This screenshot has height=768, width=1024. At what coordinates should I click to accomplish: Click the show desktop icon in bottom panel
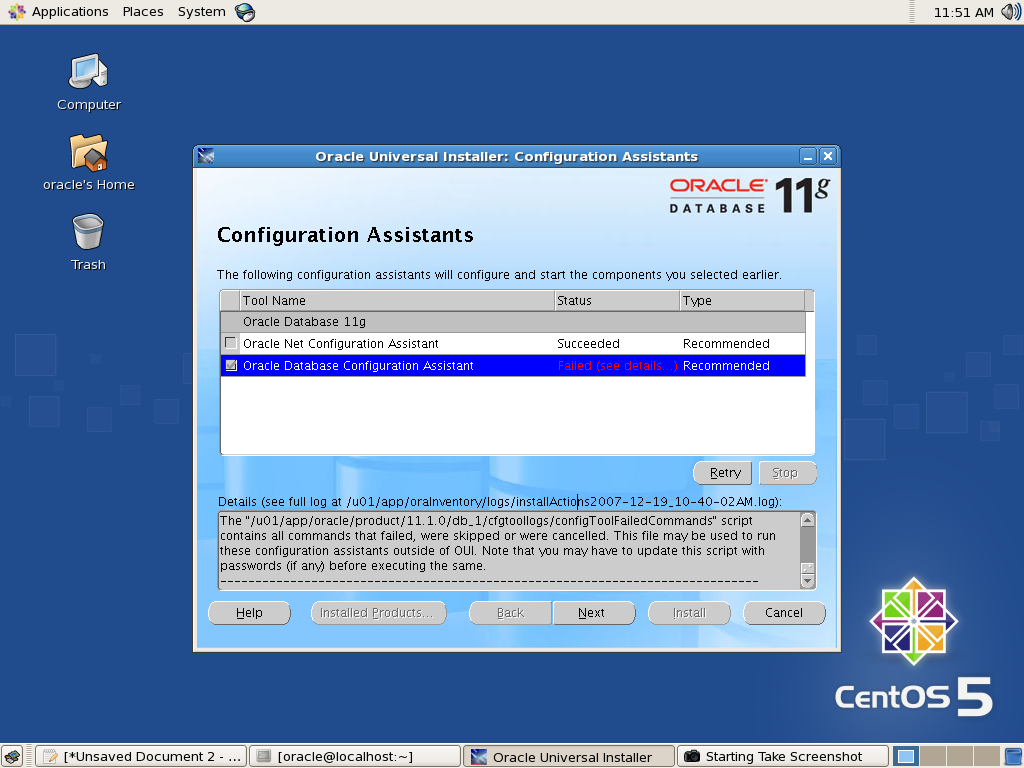tap(12, 756)
